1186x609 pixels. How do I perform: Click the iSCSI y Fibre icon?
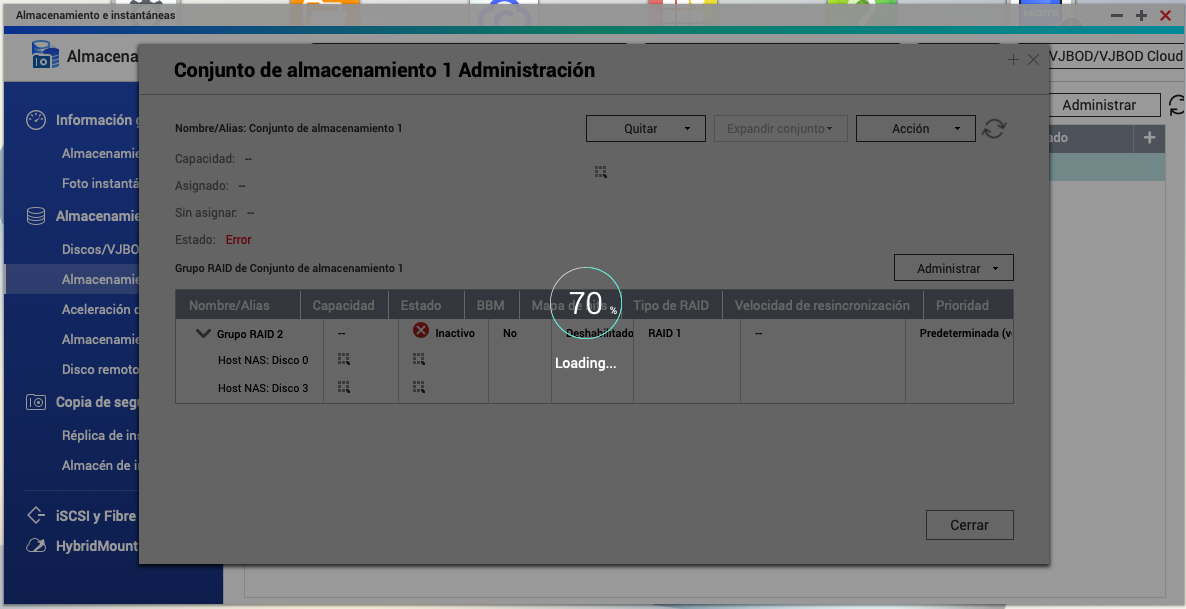click(36, 516)
